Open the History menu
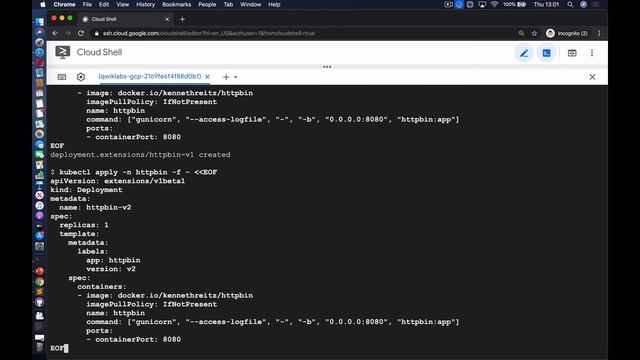This screenshot has width=640, height=360. [145, 4]
